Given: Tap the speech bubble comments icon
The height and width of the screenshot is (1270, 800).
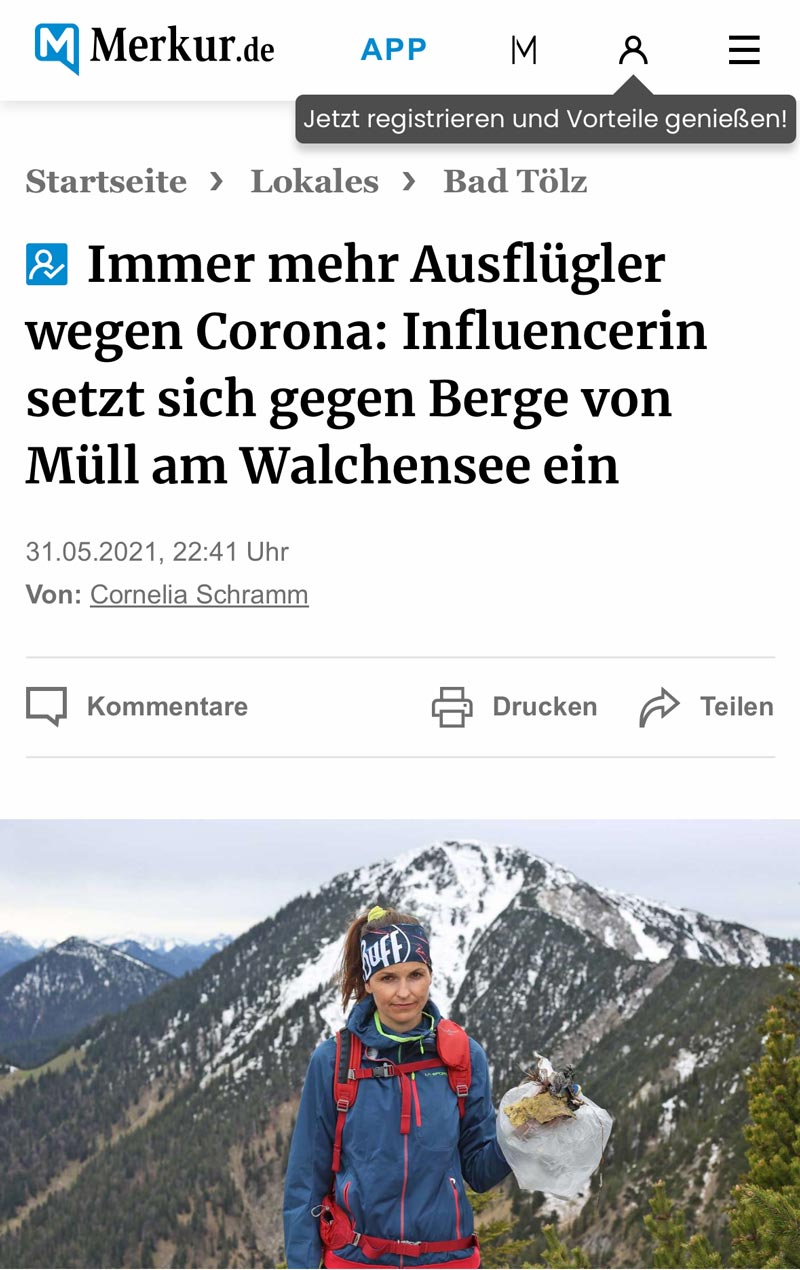Looking at the screenshot, I should 46,706.
